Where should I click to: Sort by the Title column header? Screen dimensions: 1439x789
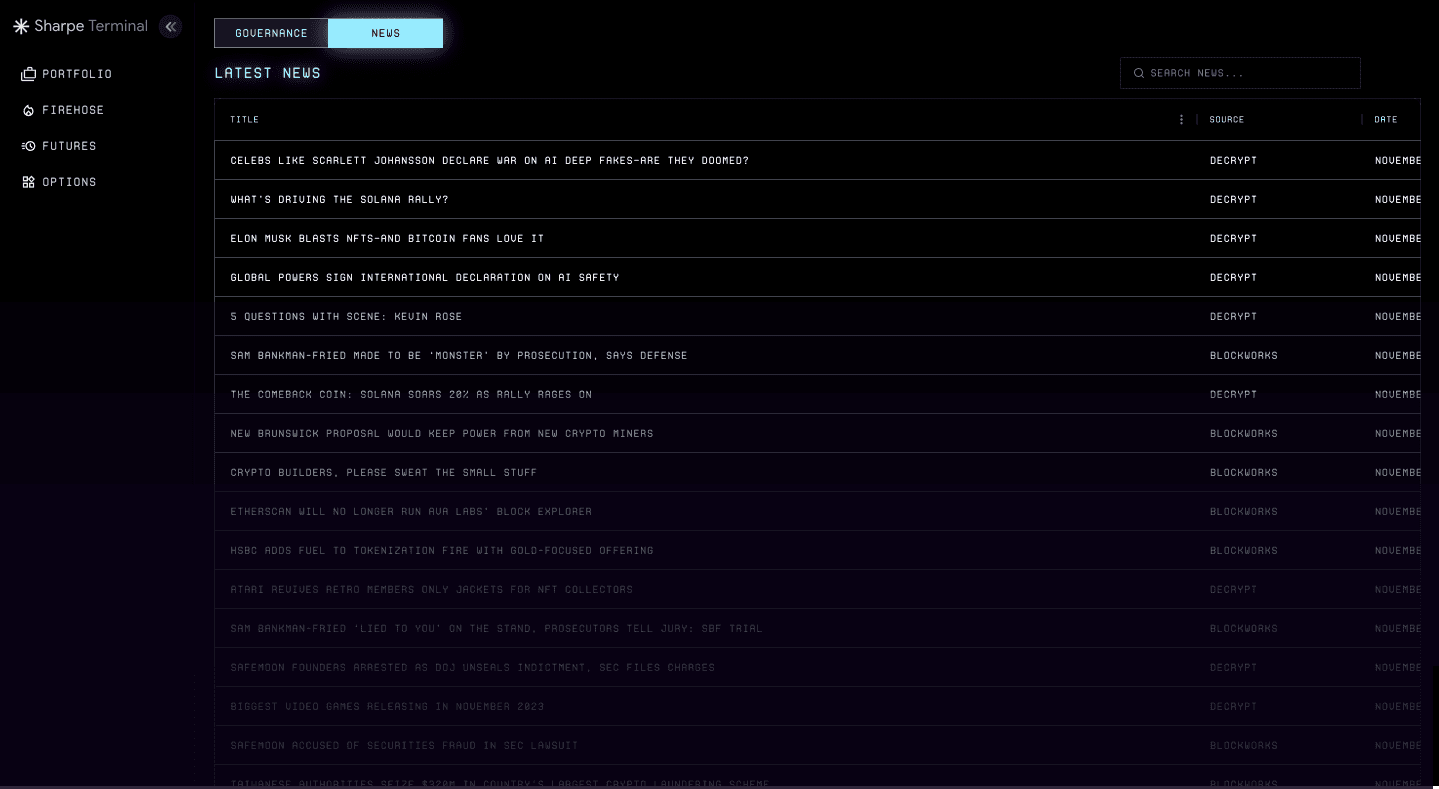pos(244,119)
